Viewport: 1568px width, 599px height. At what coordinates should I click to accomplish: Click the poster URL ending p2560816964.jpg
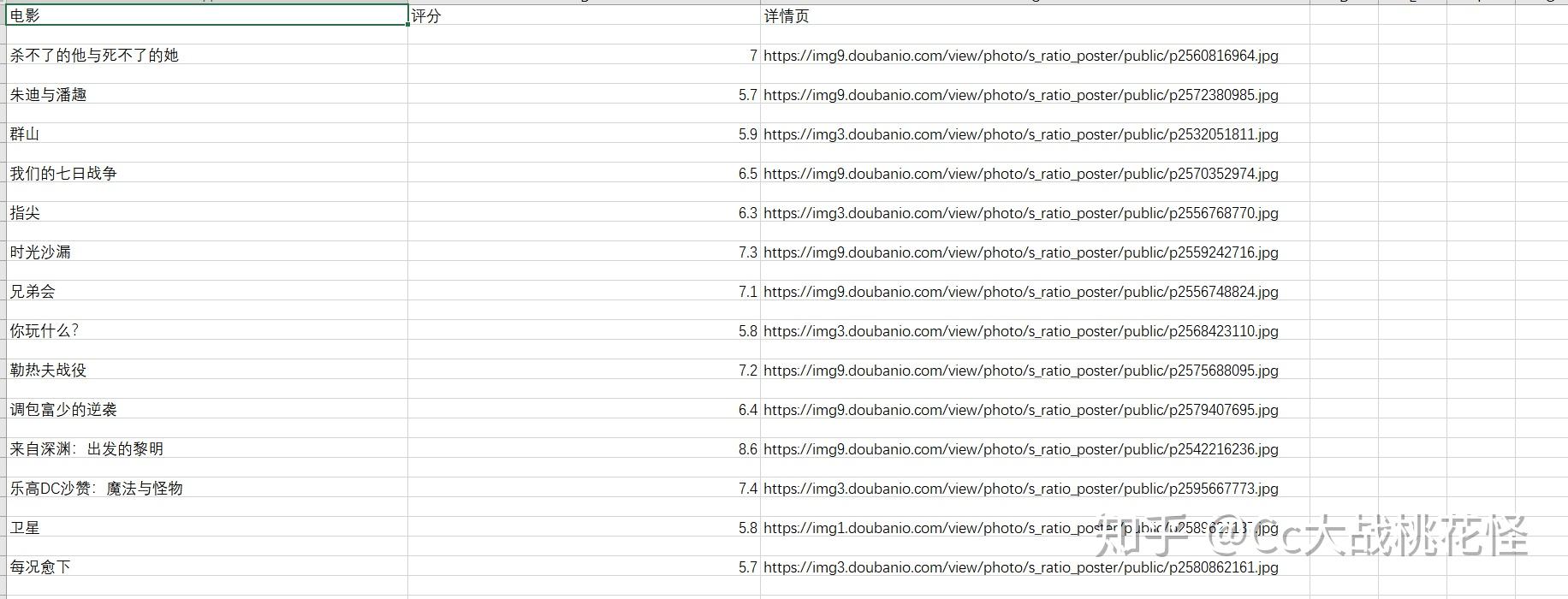1021,55
